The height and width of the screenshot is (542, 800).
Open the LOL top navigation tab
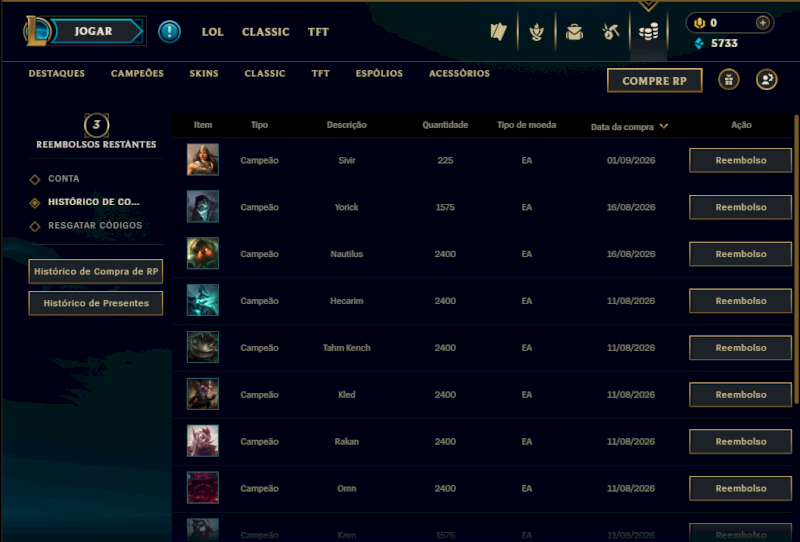212,32
